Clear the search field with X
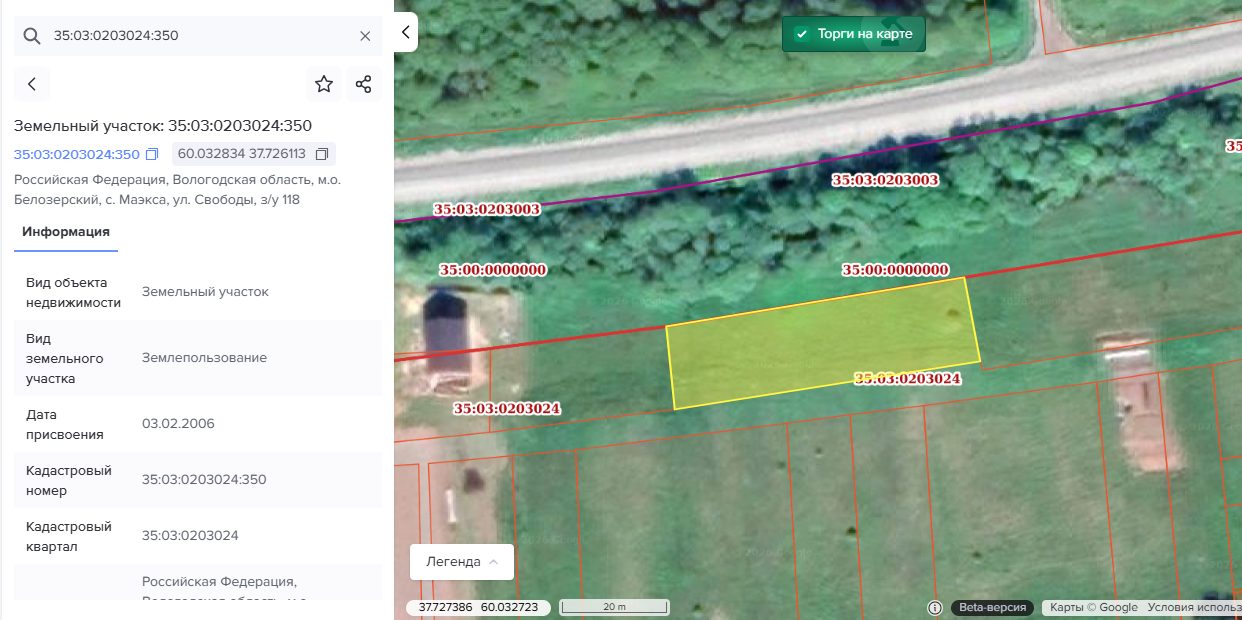This screenshot has height=620, width=1242. coord(365,36)
